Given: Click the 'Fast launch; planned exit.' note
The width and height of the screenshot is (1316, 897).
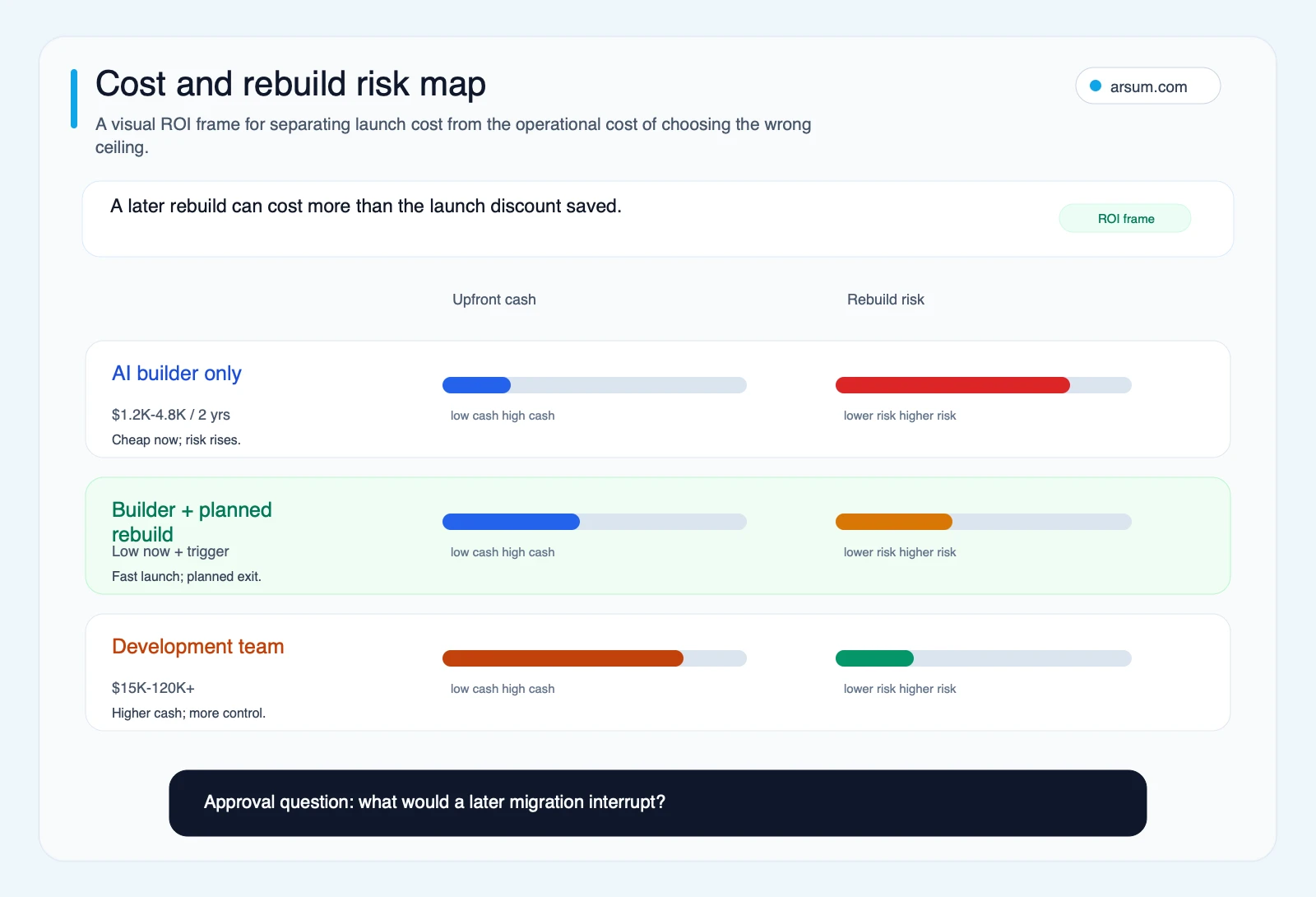Looking at the screenshot, I should 187,576.
